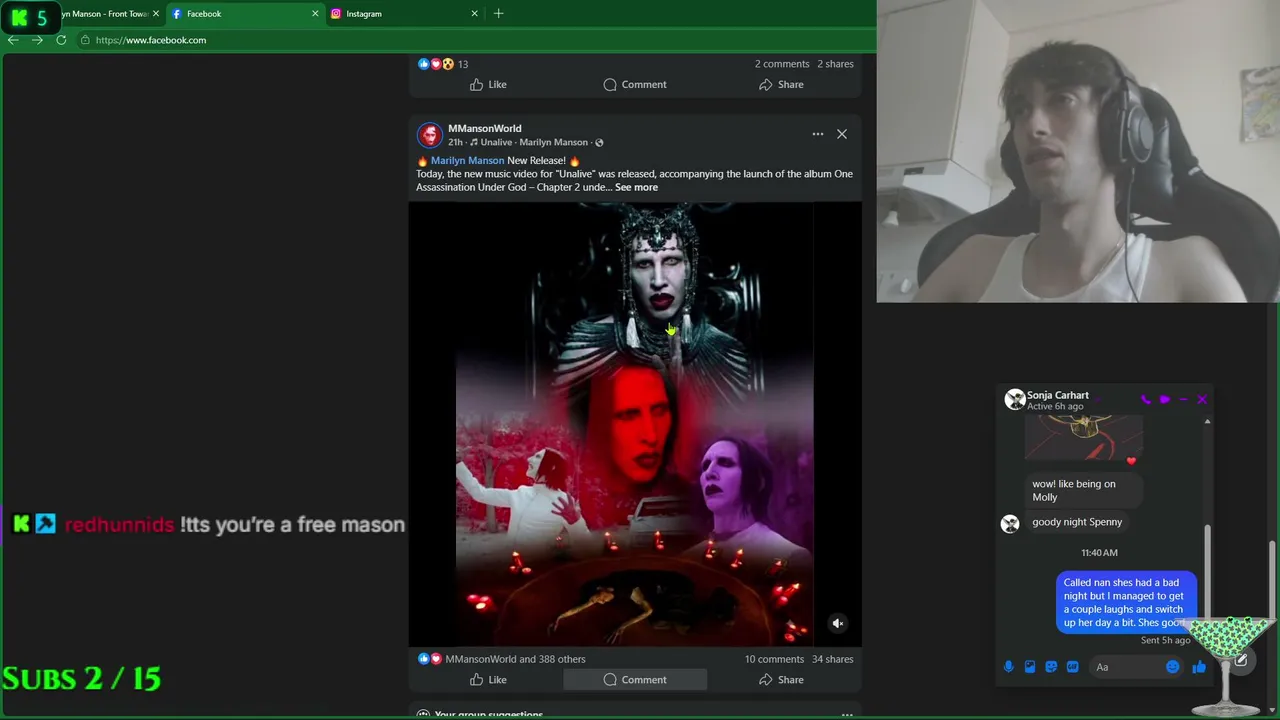Comment on the MMansonWorld Unalive post

pos(635,680)
